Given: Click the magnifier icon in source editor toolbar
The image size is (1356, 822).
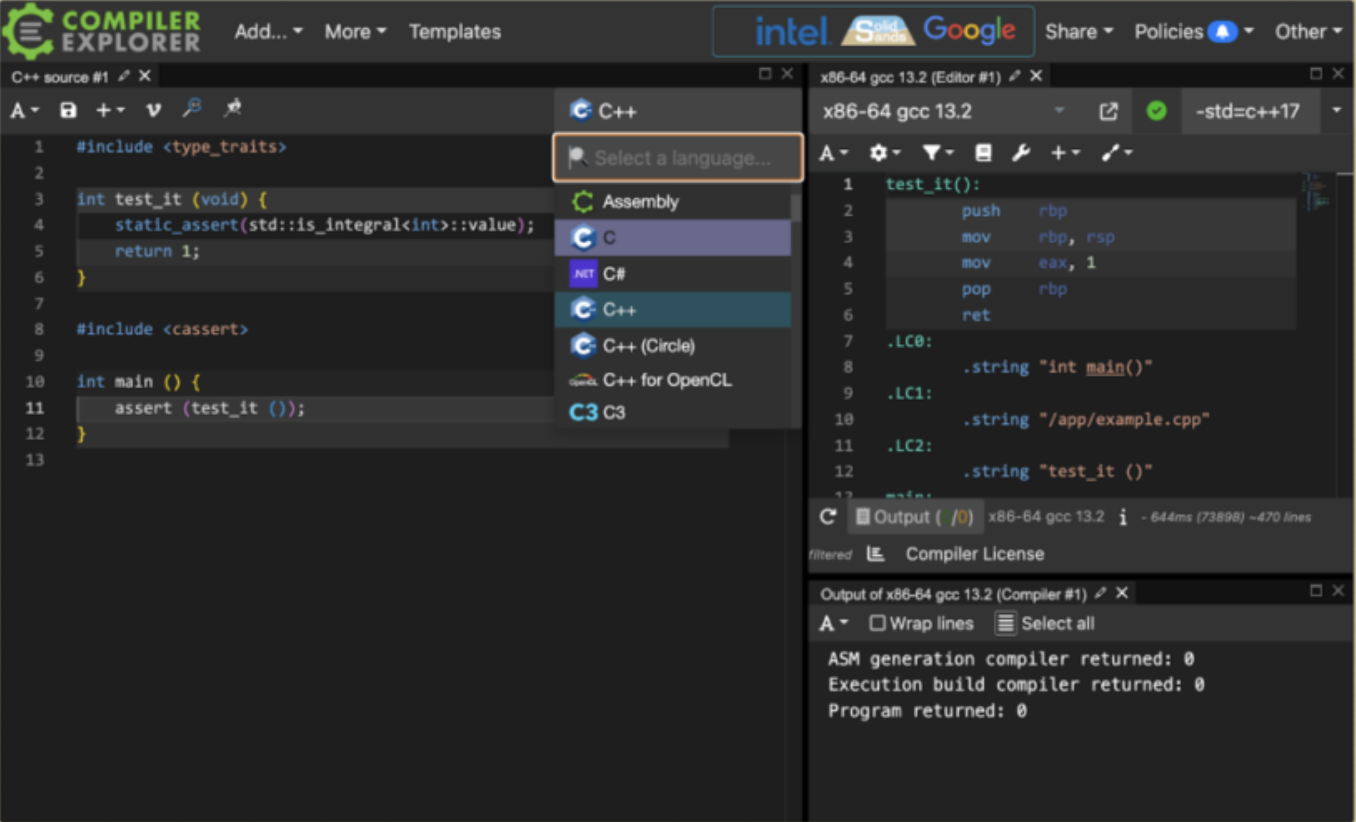Looking at the screenshot, I should point(192,109).
